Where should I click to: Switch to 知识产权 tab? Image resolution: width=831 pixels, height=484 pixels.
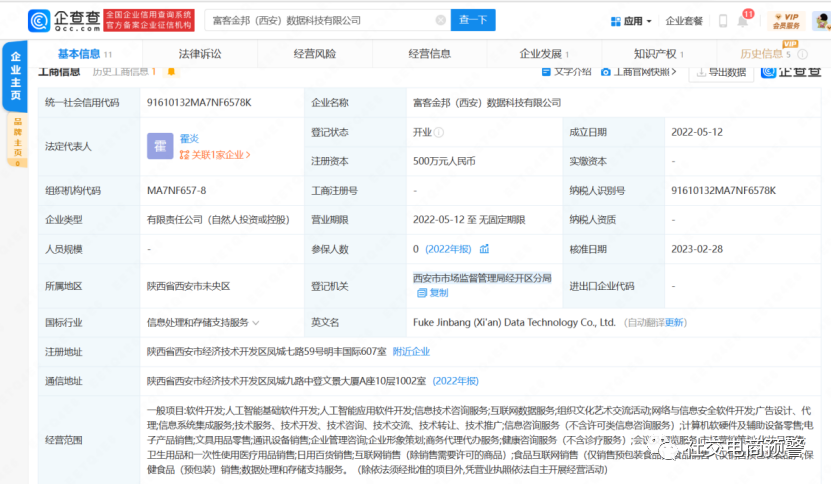click(x=659, y=54)
